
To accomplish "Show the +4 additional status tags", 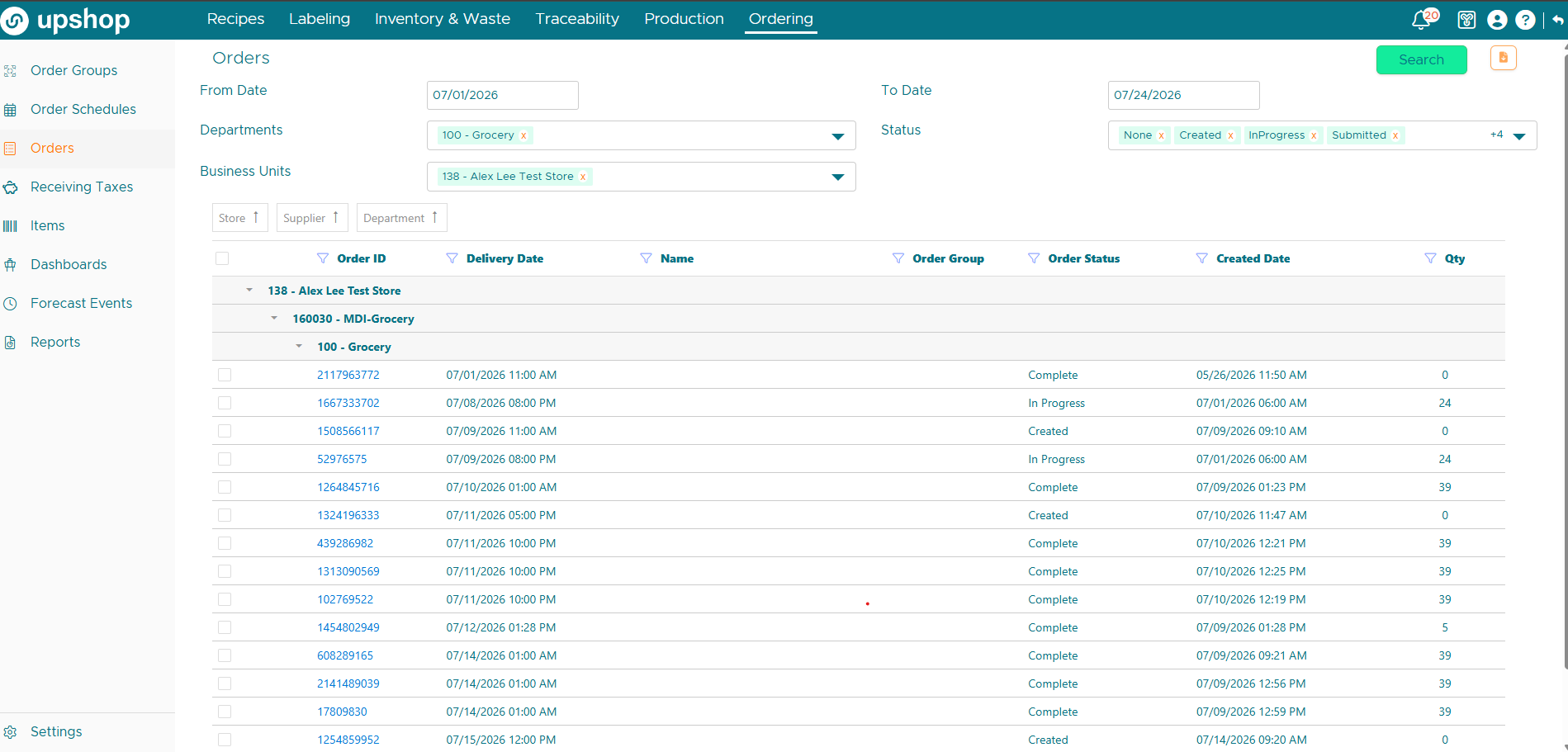I will [x=1496, y=135].
